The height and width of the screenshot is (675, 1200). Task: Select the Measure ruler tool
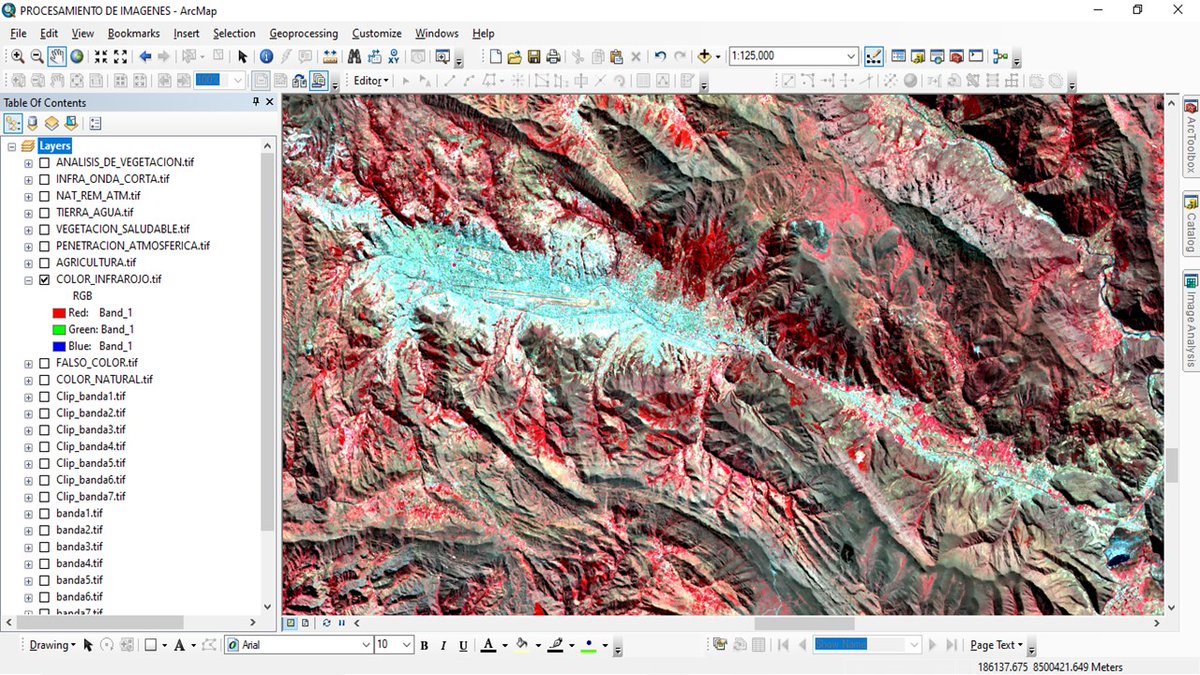coord(330,56)
